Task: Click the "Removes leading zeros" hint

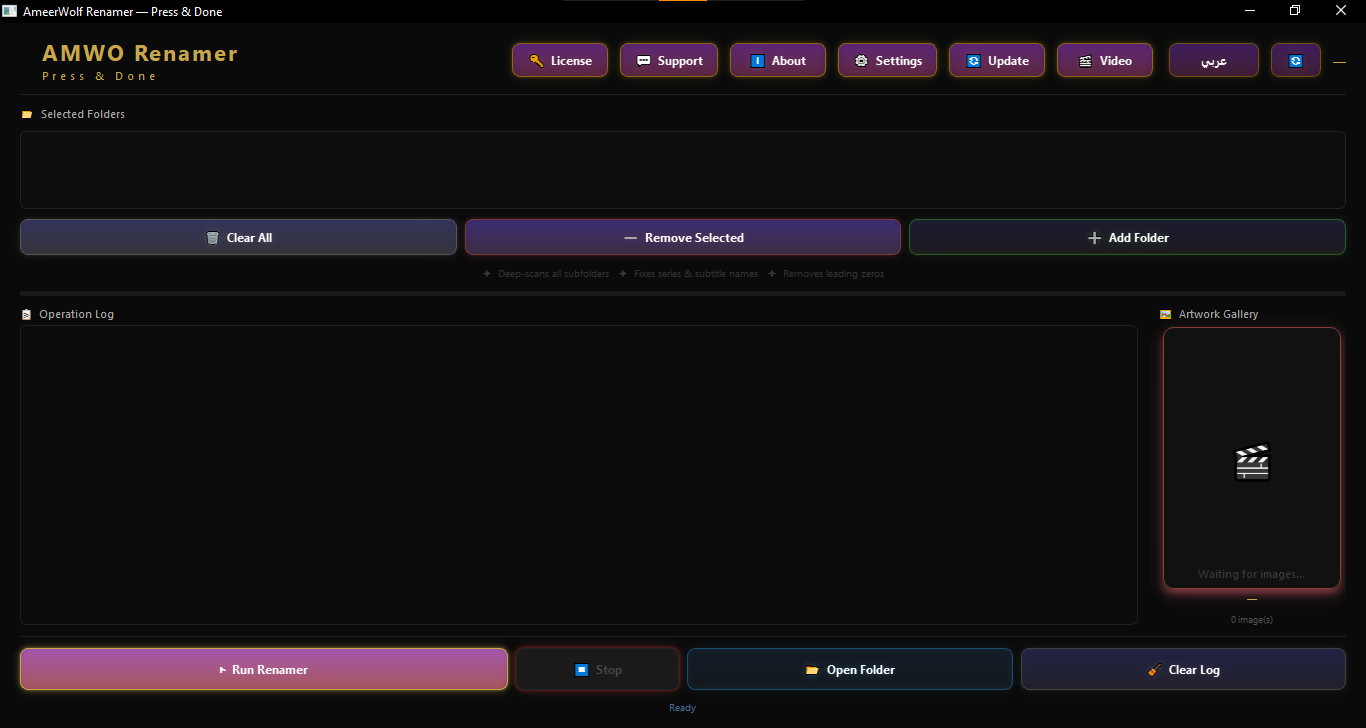Action: click(833, 274)
